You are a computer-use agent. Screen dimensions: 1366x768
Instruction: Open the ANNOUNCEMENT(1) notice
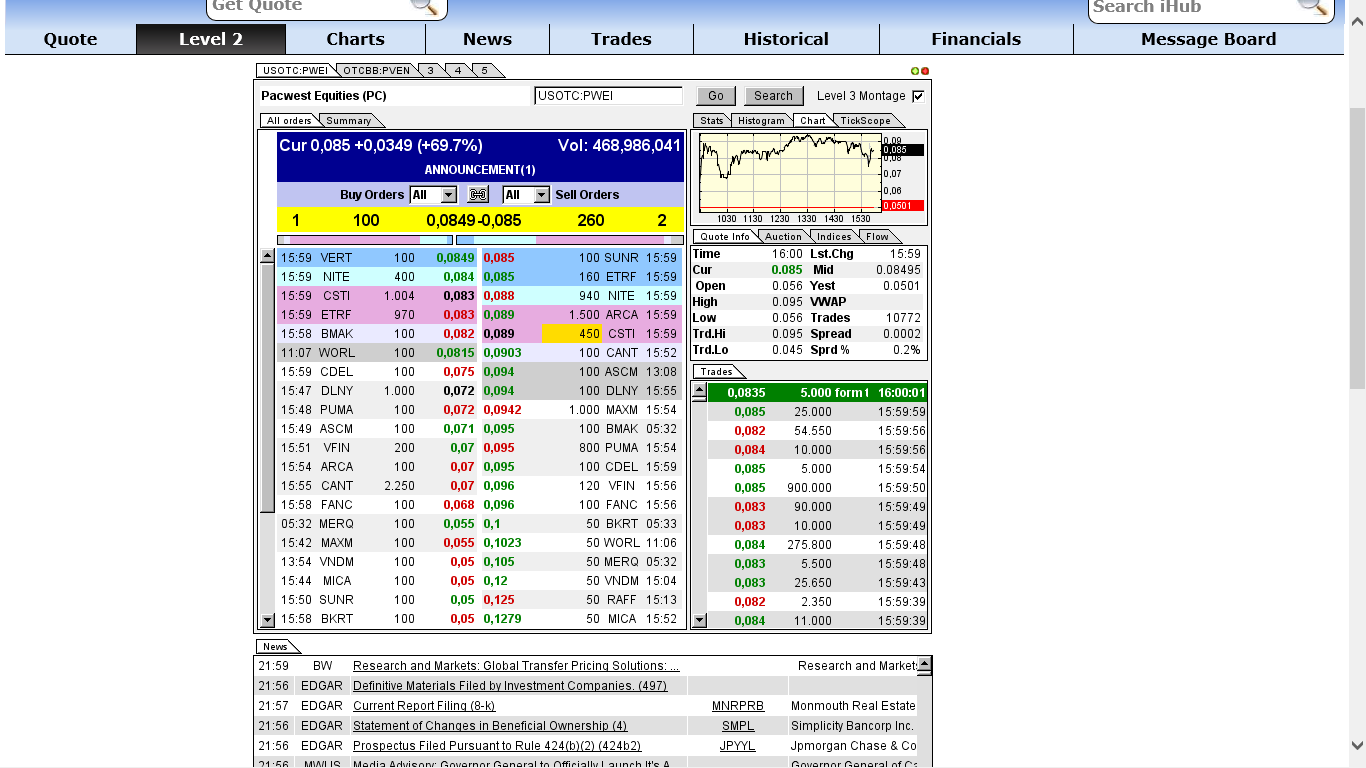[480, 170]
